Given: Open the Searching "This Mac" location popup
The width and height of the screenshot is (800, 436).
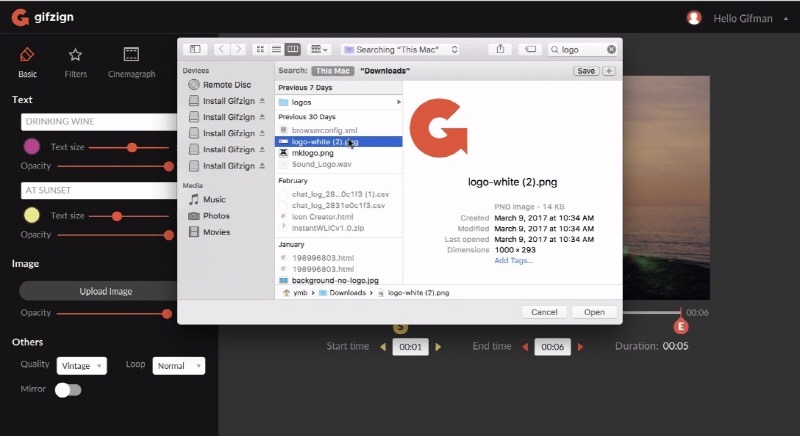Looking at the screenshot, I should [401, 49].
